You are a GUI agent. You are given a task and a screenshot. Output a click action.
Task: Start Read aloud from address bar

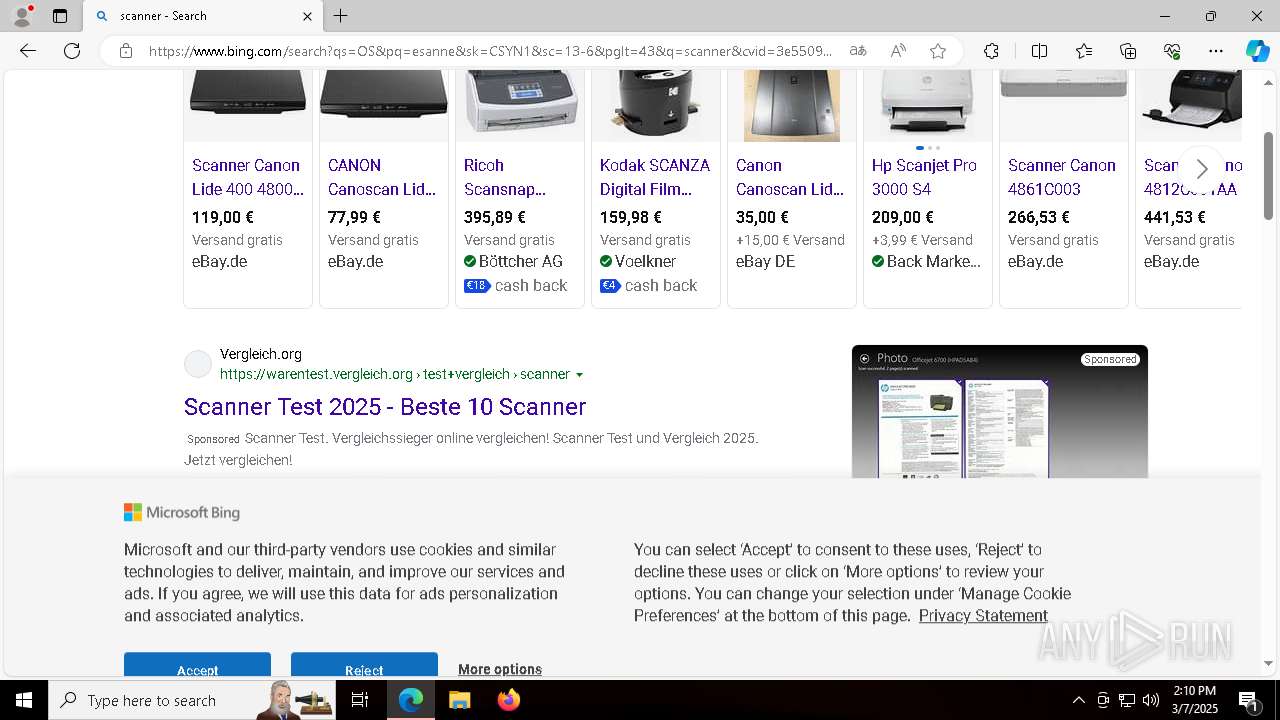898,51
